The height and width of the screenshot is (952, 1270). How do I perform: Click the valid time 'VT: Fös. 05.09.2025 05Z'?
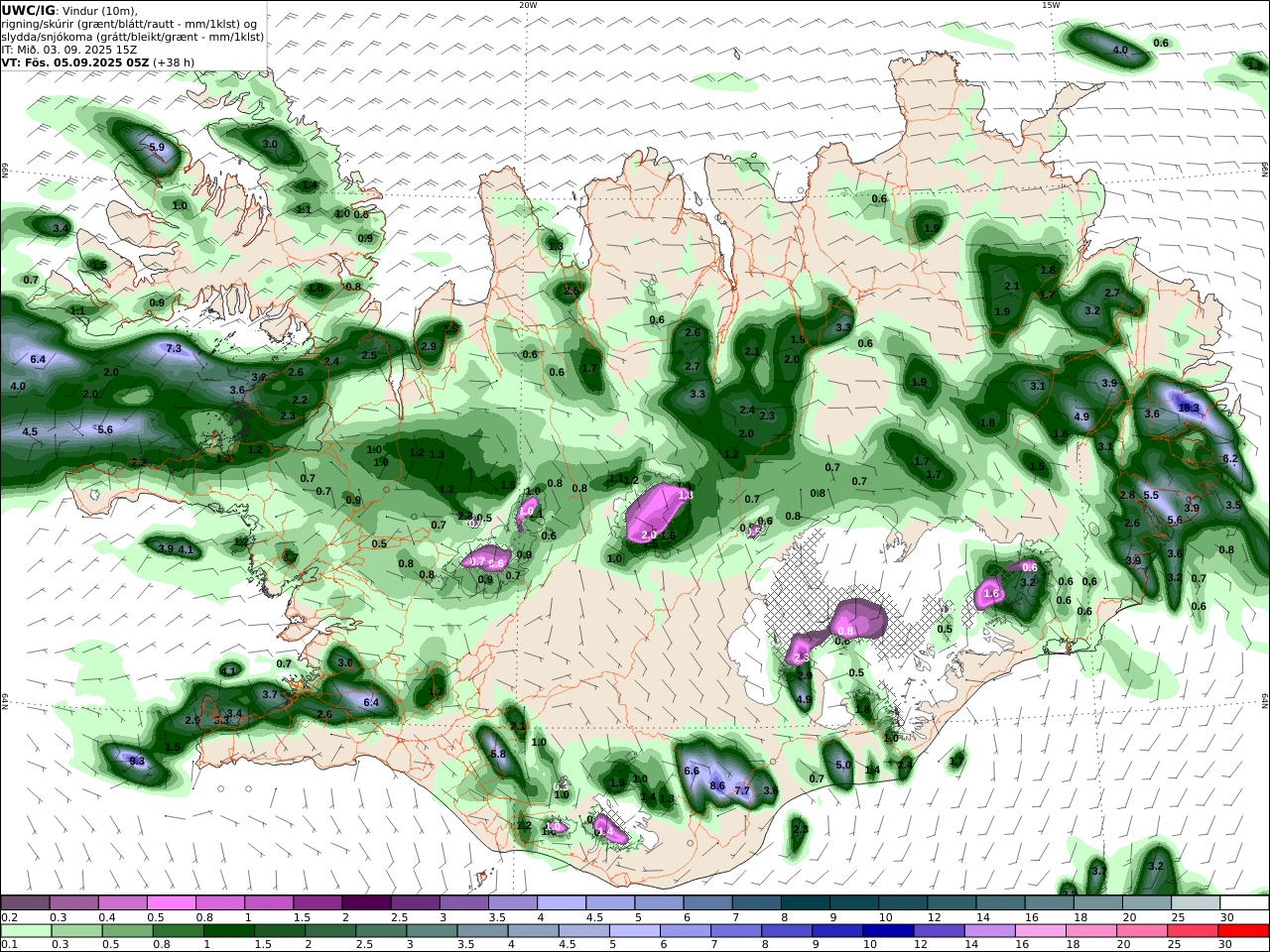click(75, 61)
